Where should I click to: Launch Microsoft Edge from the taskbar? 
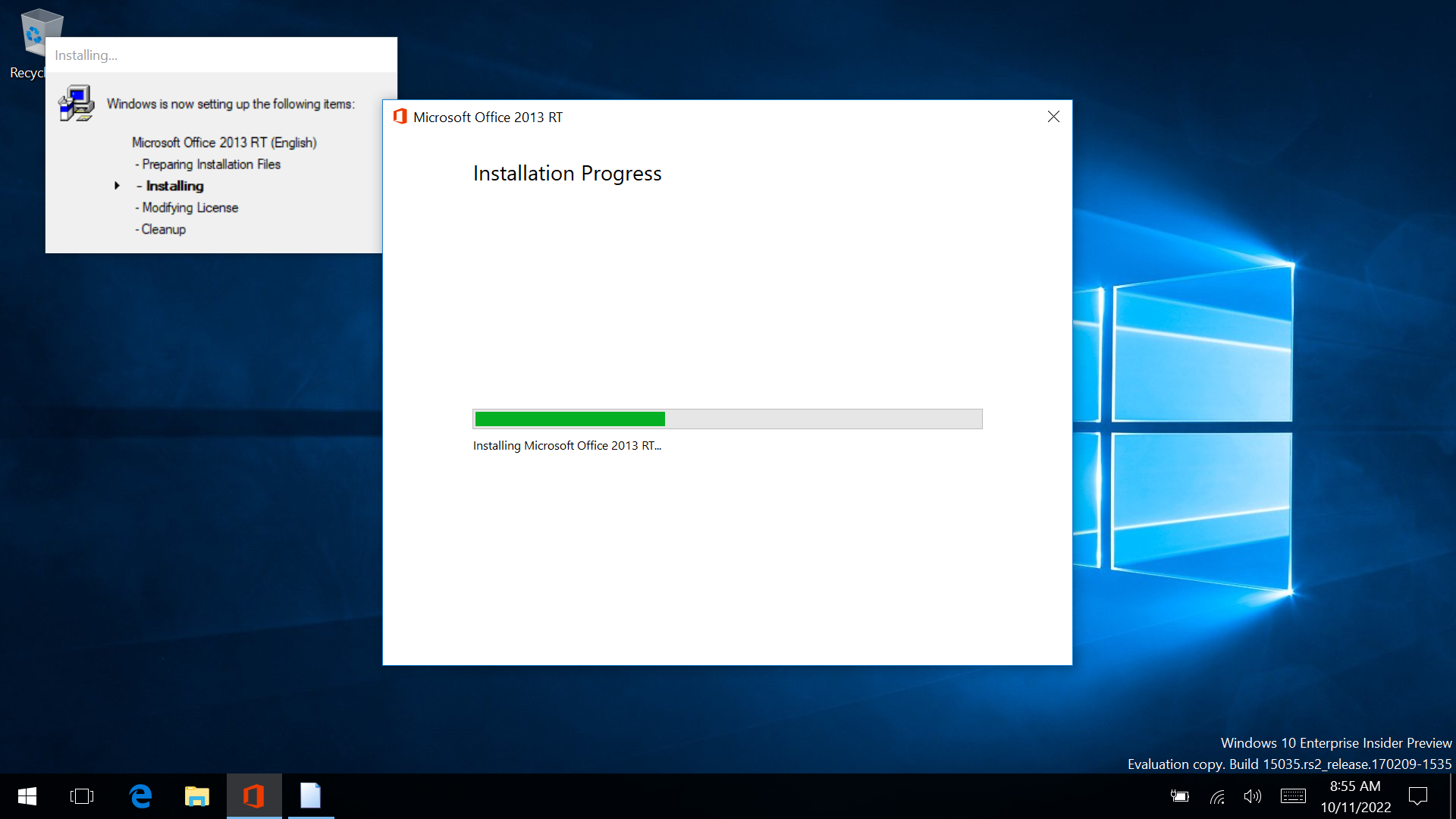tap(140, 796)
